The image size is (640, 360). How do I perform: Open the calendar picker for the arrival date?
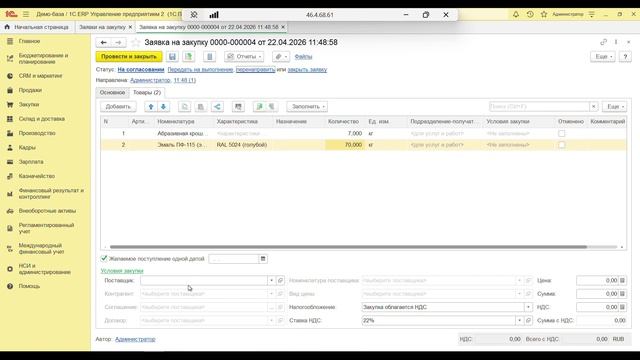point(263,259)
